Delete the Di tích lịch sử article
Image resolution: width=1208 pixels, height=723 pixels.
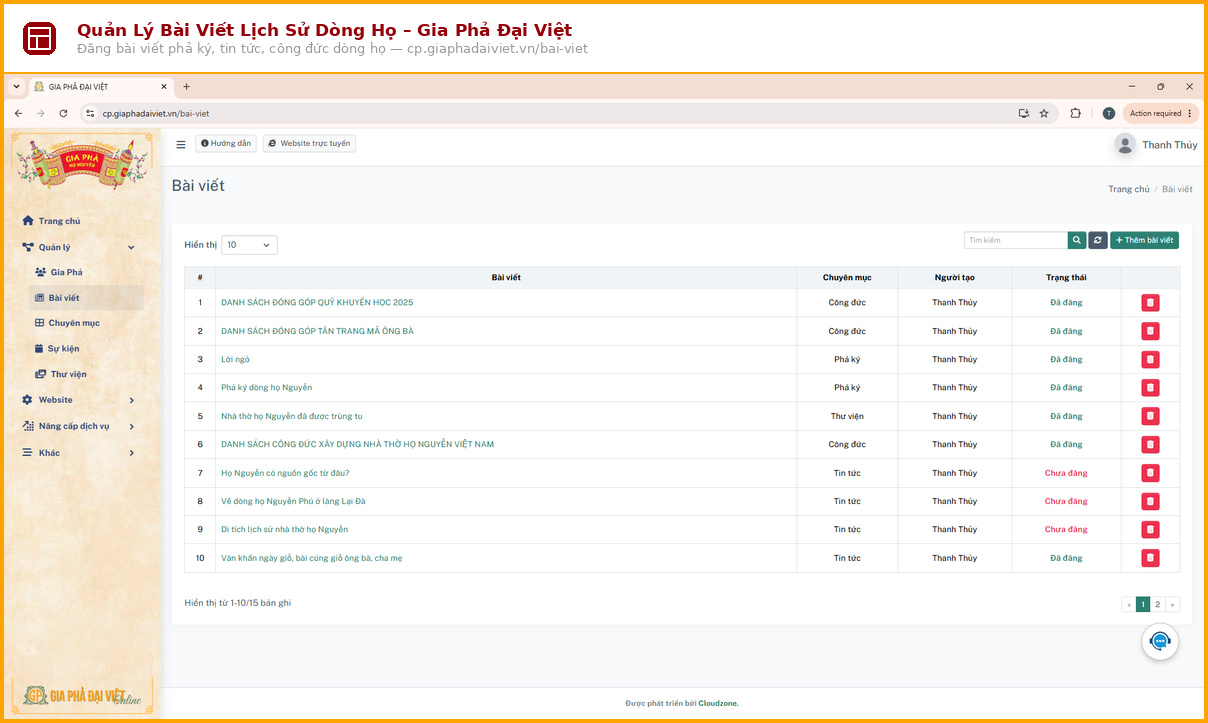pos(1150,529)
